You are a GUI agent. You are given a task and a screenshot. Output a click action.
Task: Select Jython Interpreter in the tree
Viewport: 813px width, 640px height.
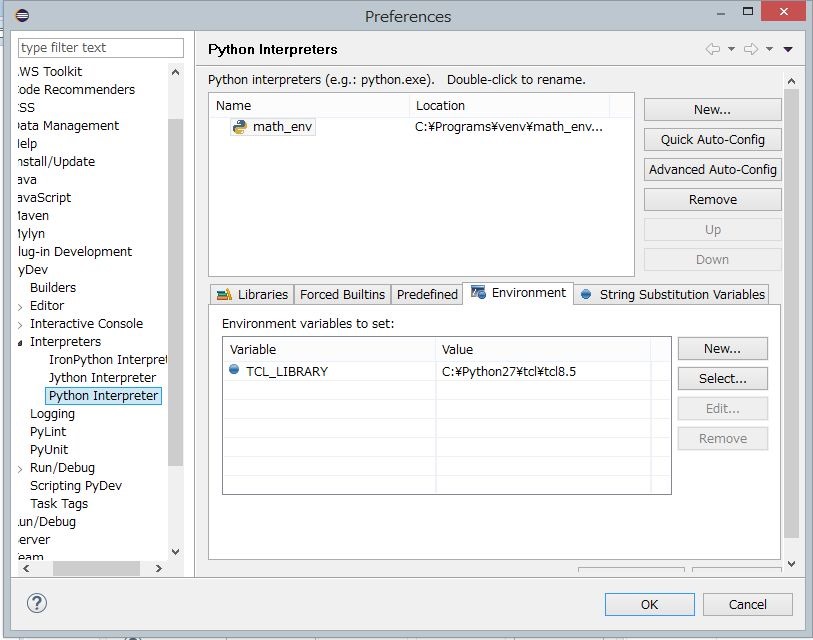[102, 378]
